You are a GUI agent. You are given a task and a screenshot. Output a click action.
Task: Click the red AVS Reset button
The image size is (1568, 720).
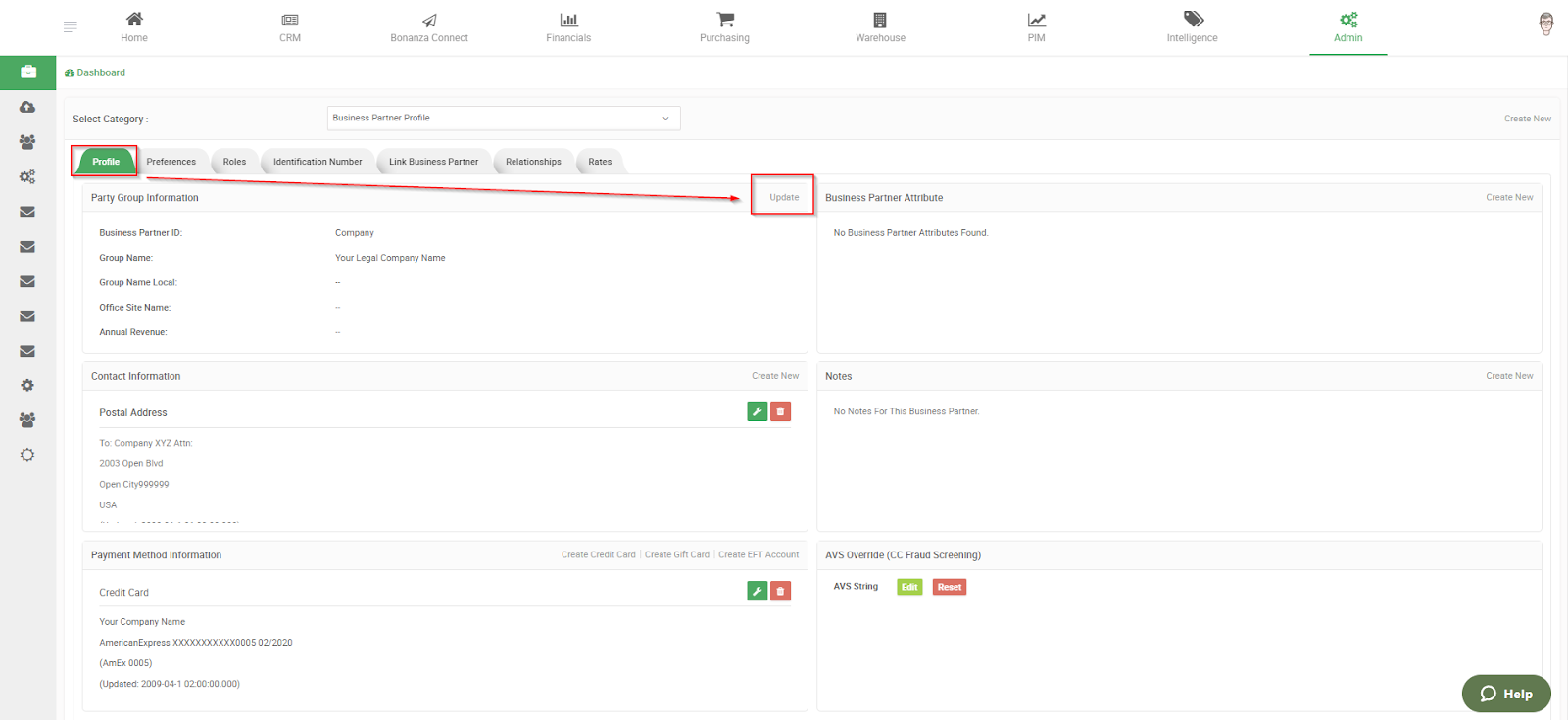pyautogui.click(x=949, y=587)
